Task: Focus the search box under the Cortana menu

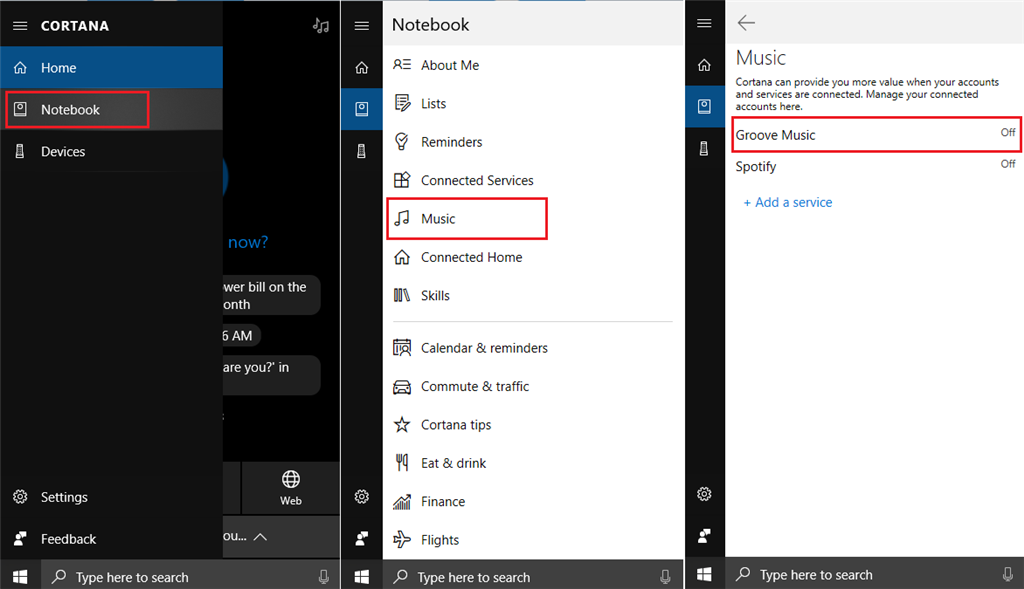Action: pos(190,577)
